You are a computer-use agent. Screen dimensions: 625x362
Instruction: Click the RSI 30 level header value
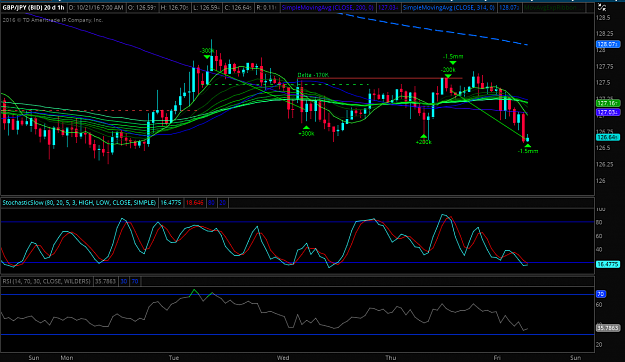coord(124,281)
